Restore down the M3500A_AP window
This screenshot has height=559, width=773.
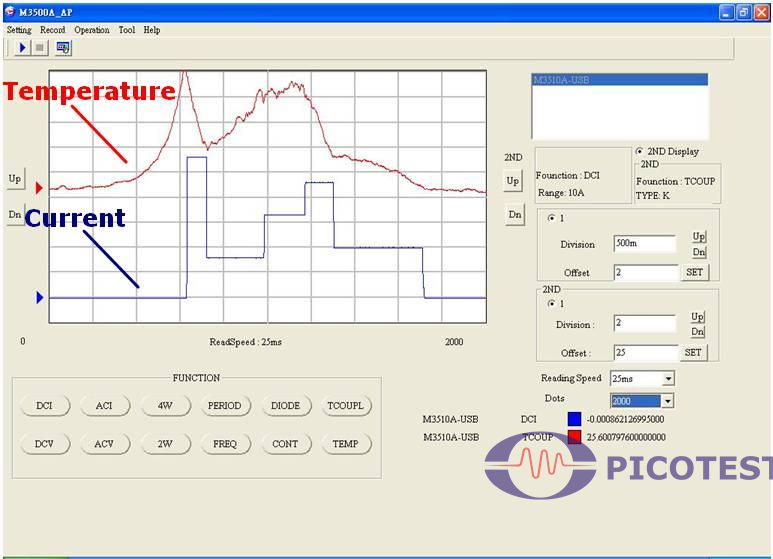[x=744, y=12]
